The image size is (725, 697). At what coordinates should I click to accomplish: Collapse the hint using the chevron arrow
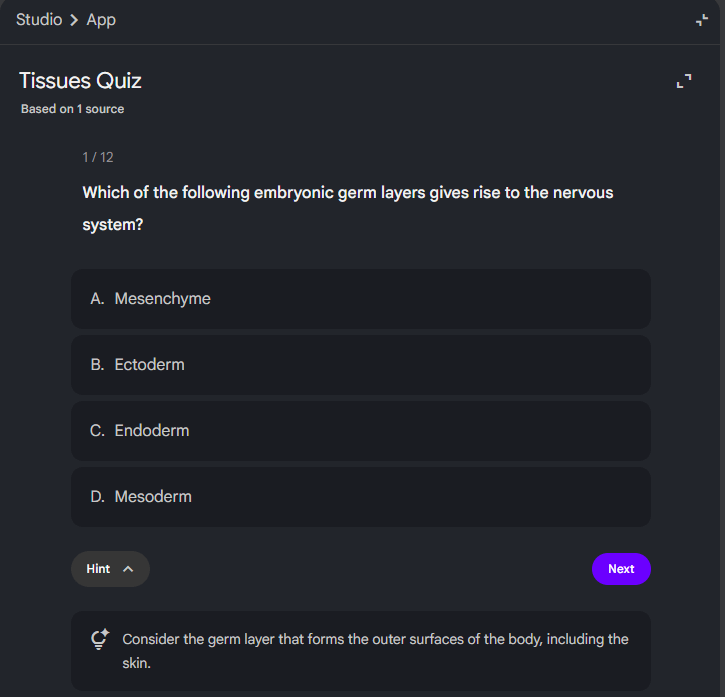128,569
